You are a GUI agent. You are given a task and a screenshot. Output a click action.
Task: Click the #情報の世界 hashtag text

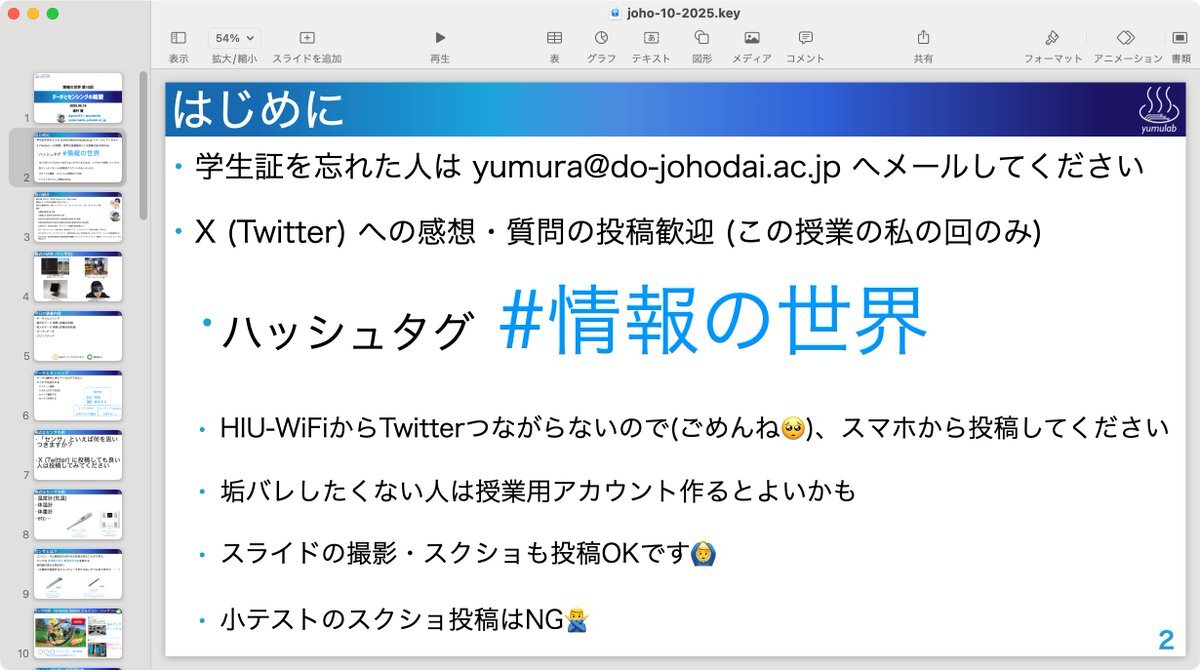713,321
